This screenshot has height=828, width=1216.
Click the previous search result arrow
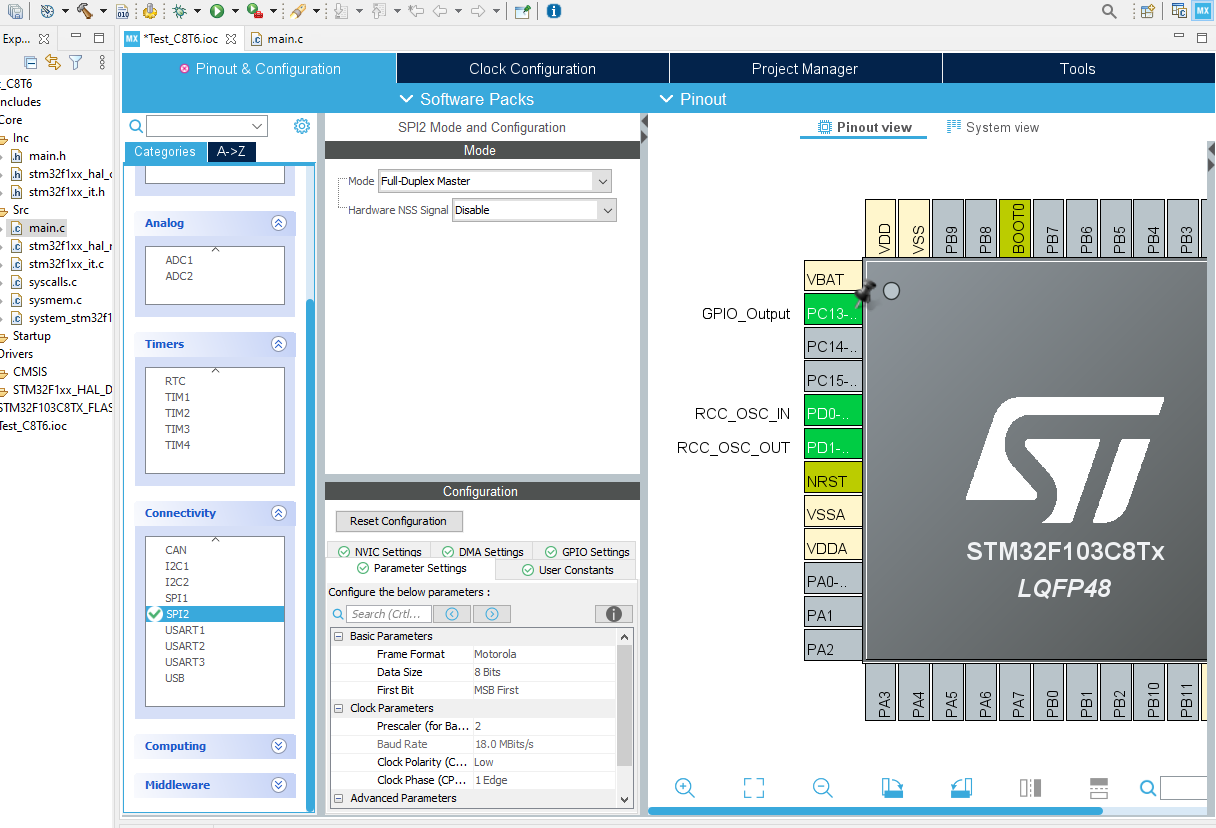tap(452, 614)
